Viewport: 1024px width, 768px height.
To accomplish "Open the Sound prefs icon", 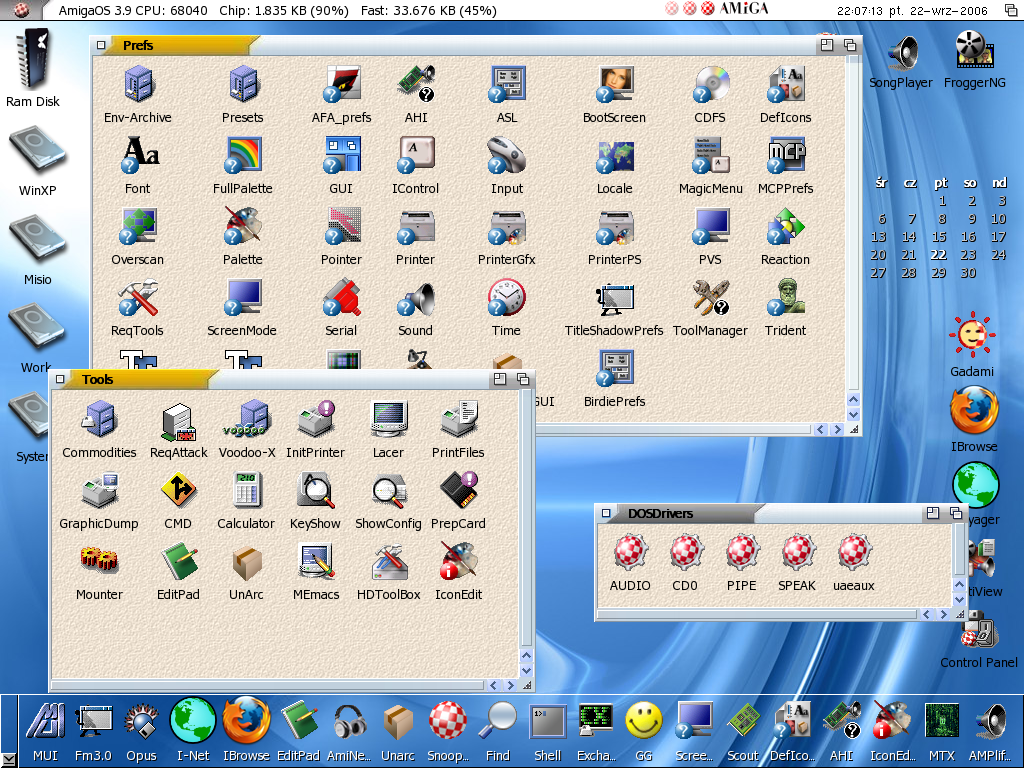I will click(415, 298).
